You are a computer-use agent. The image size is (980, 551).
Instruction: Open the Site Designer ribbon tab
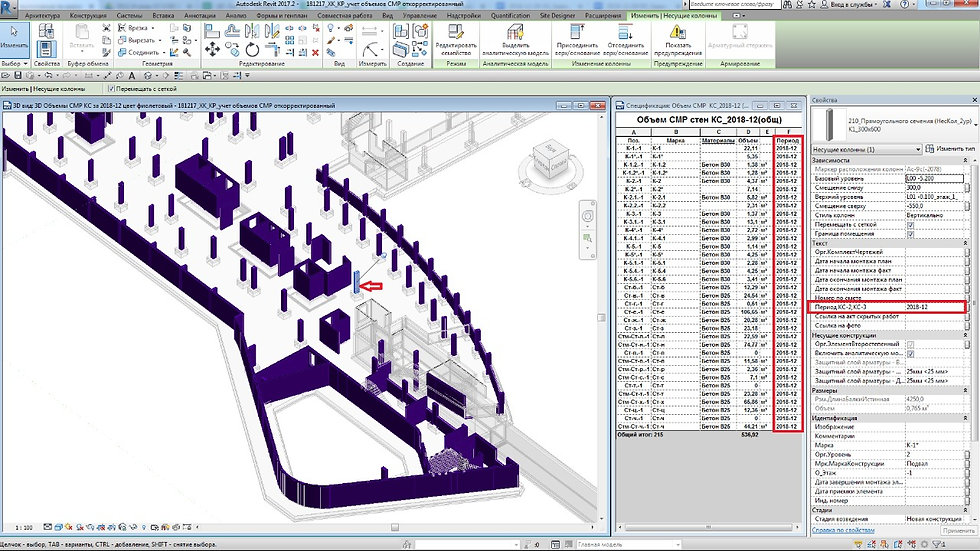(558, 15)
